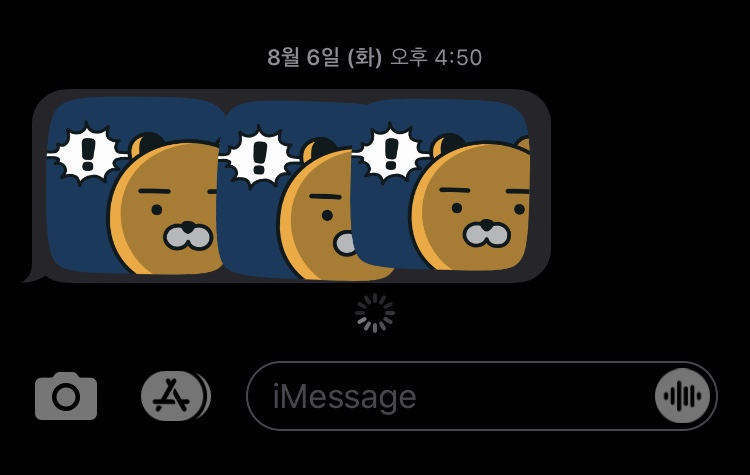Tap the time text 오후 4:50
This screenshot has width=750, height=475.
pyautogui.click(x=436, y=57)
